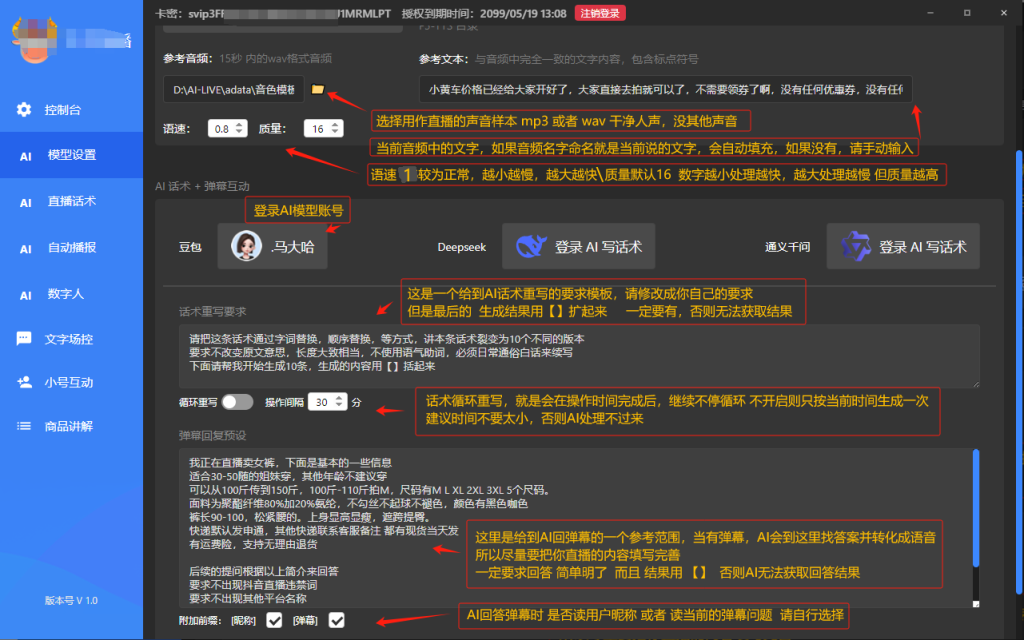Open 小号互动 in the sidebar
Image resolution: width=1024 pixels, height=640 pixels.
(x=71, y=382)
